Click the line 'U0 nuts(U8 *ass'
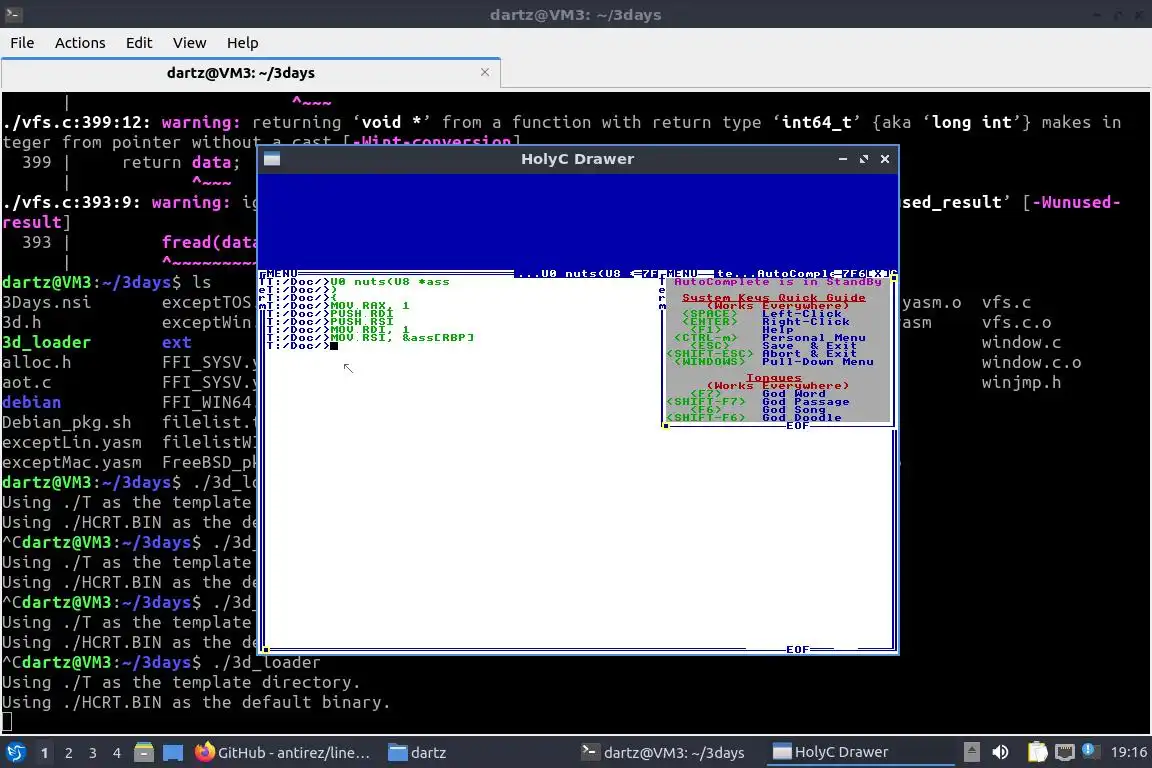The width and height of the screenshot is (1152, 768). coord(389,281)
